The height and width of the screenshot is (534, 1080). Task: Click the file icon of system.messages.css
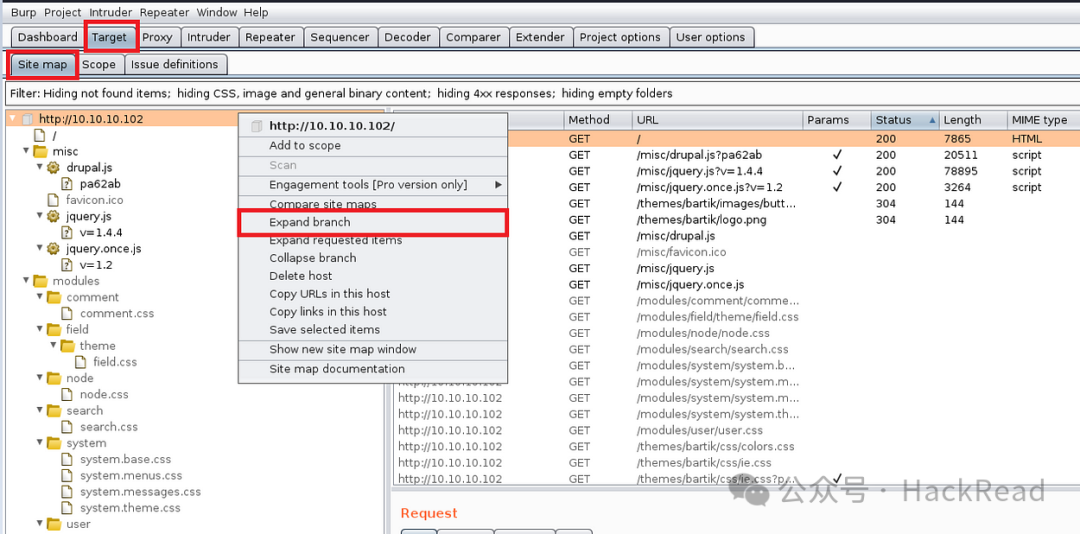coord(67,492)
